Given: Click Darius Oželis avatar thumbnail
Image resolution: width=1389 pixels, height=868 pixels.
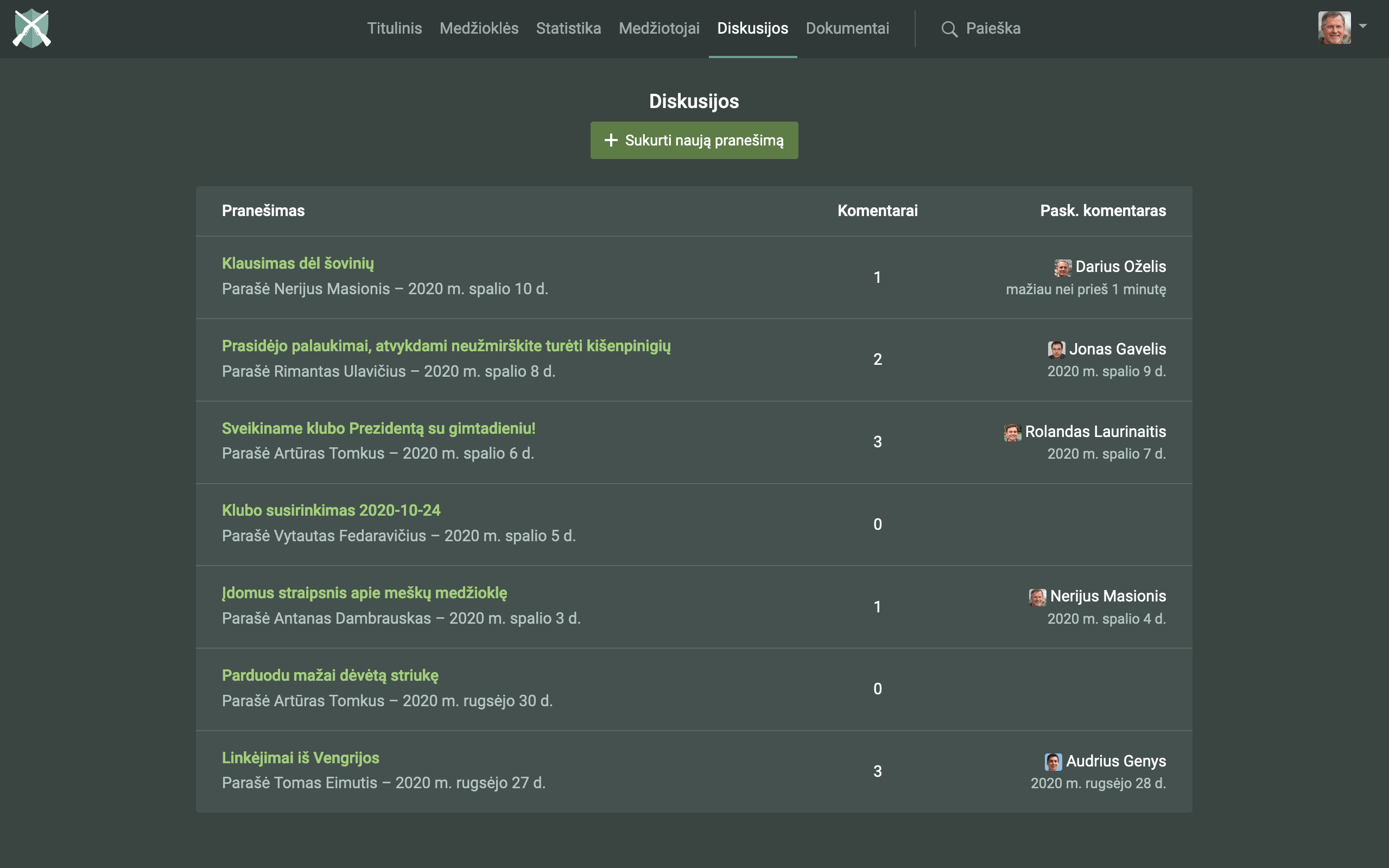Looking at the screenshot, I should click(x=1062, y=268).
